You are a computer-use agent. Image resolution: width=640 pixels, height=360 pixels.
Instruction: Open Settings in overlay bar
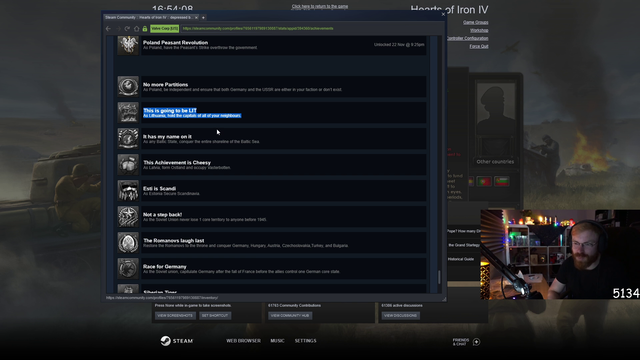pyautogui.click(x=305, y=340)
